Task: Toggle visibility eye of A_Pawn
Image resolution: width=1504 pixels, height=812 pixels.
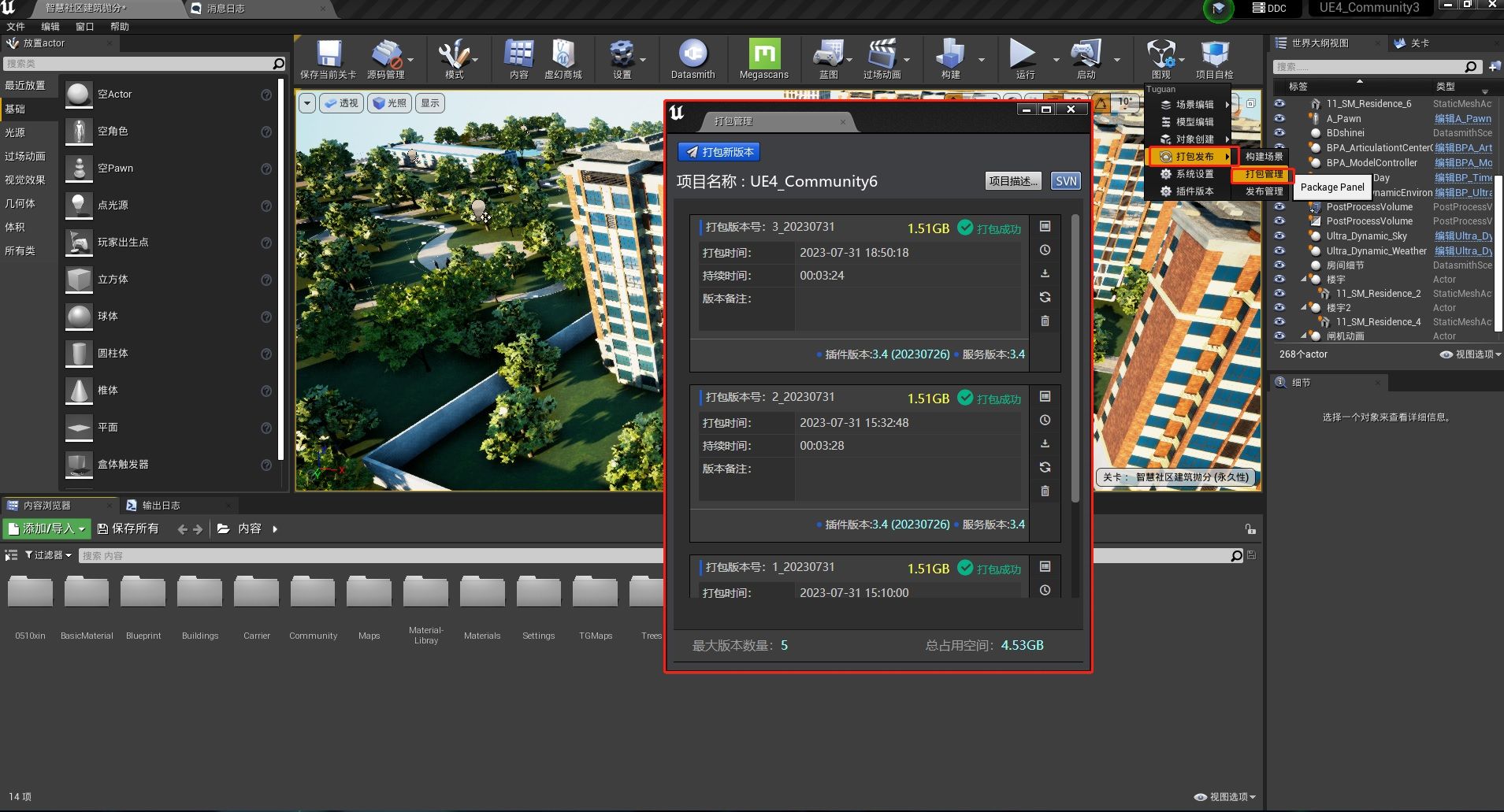Action: (x=1279, y=119)
